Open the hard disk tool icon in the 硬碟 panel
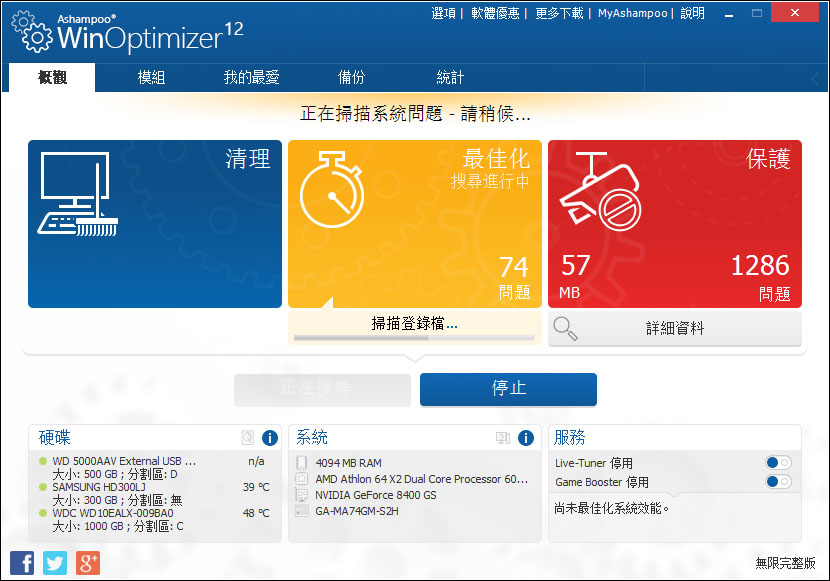Viewport: 830px width, 581px height. click(247, 437)
